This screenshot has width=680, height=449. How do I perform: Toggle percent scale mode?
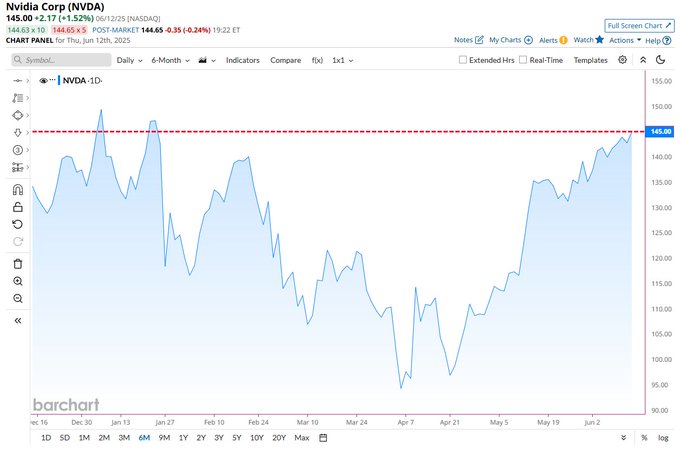tap(644, 438)
